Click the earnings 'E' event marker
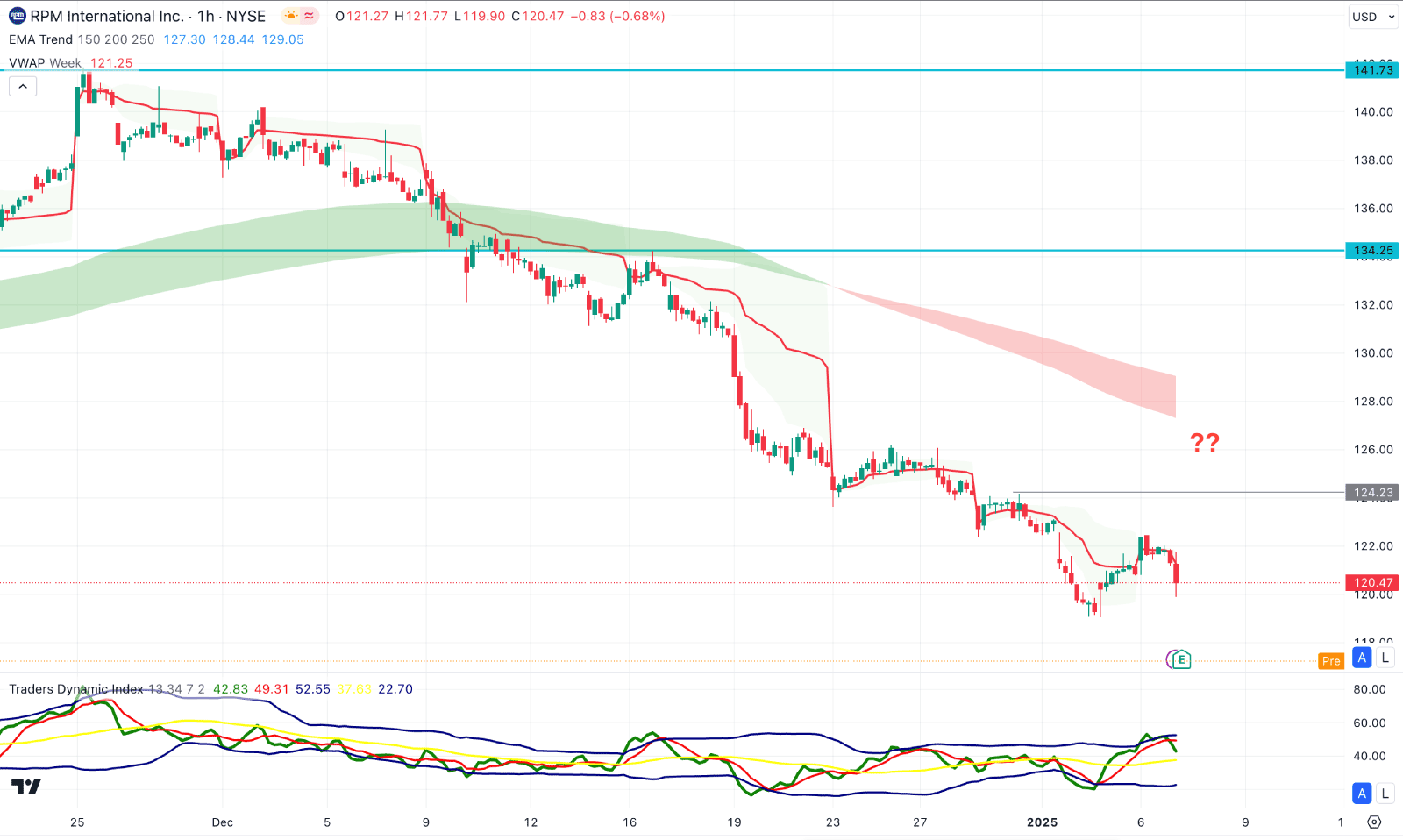Screen dimensions: 1403x840 1180,659
